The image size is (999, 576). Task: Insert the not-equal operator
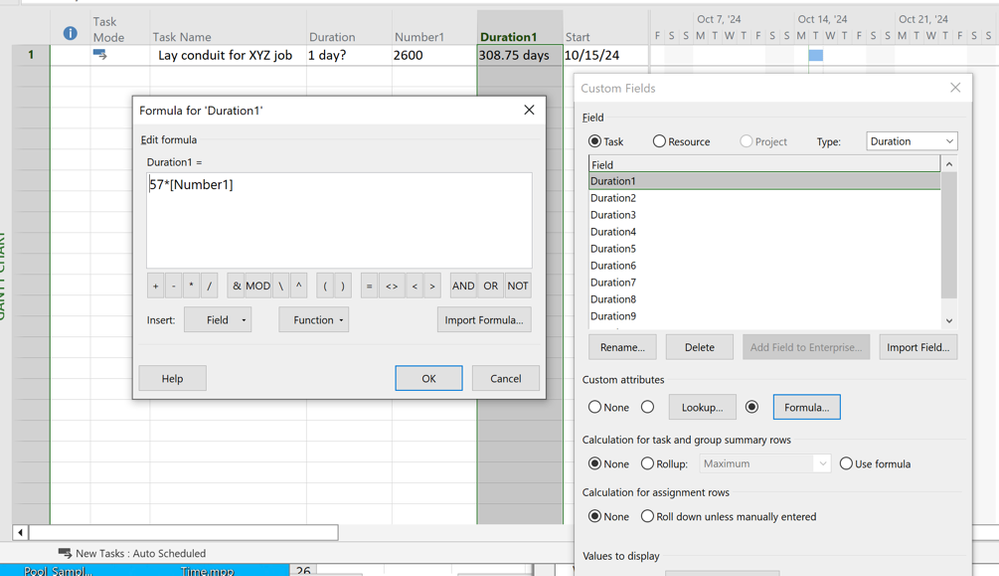click(x=392, y=286)
